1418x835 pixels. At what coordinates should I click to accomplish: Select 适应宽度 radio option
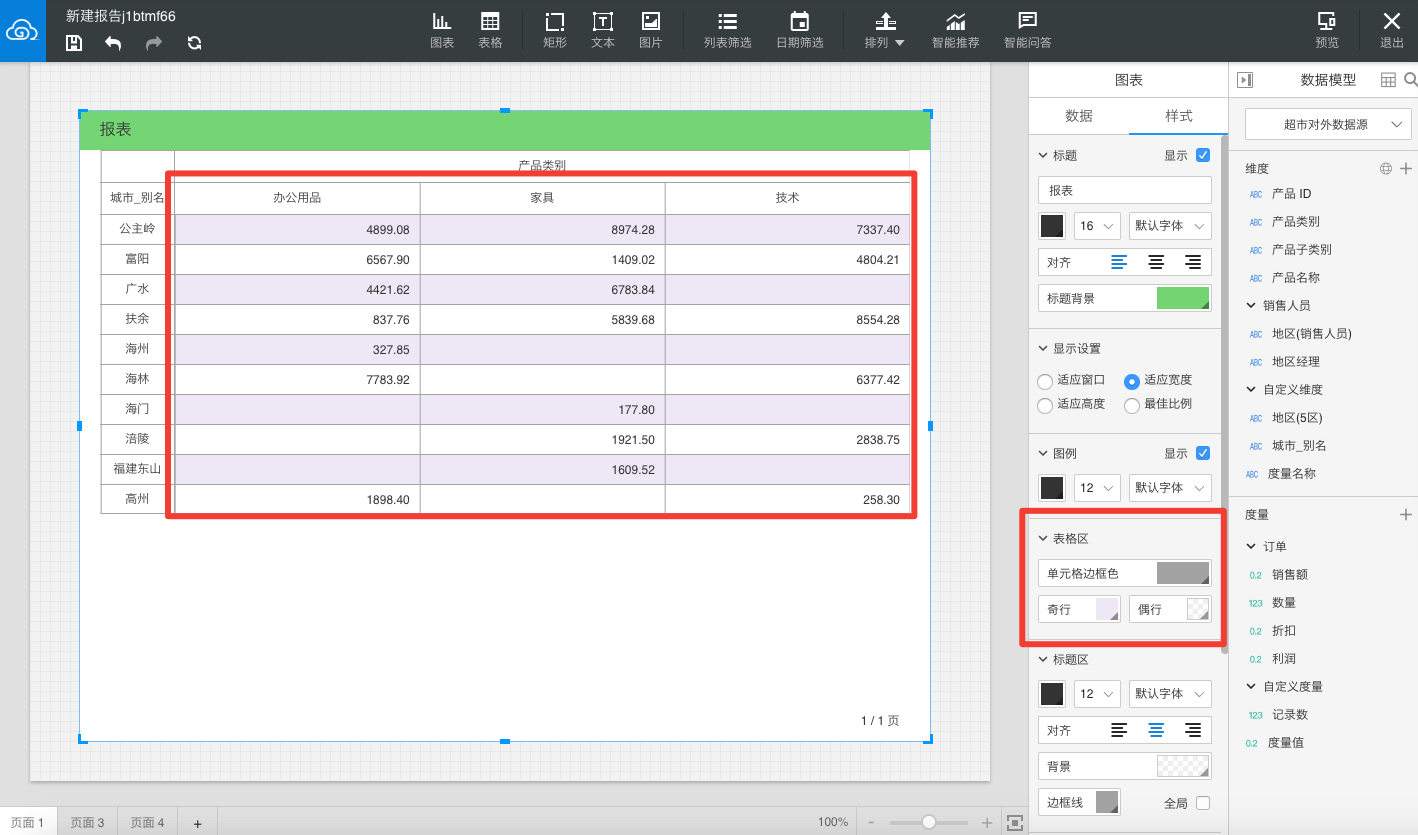[1132, 381]
